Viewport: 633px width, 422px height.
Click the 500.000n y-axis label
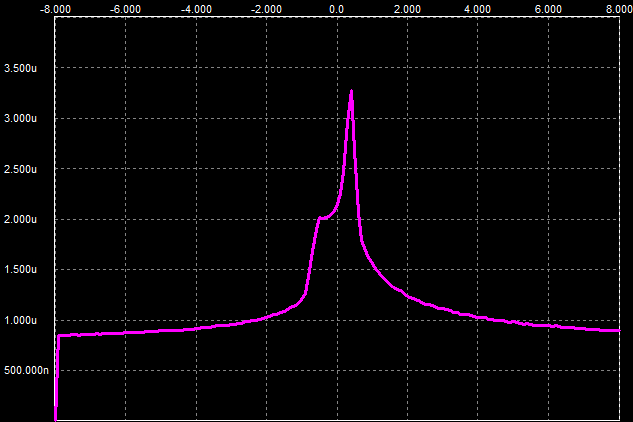click(26, 370)
